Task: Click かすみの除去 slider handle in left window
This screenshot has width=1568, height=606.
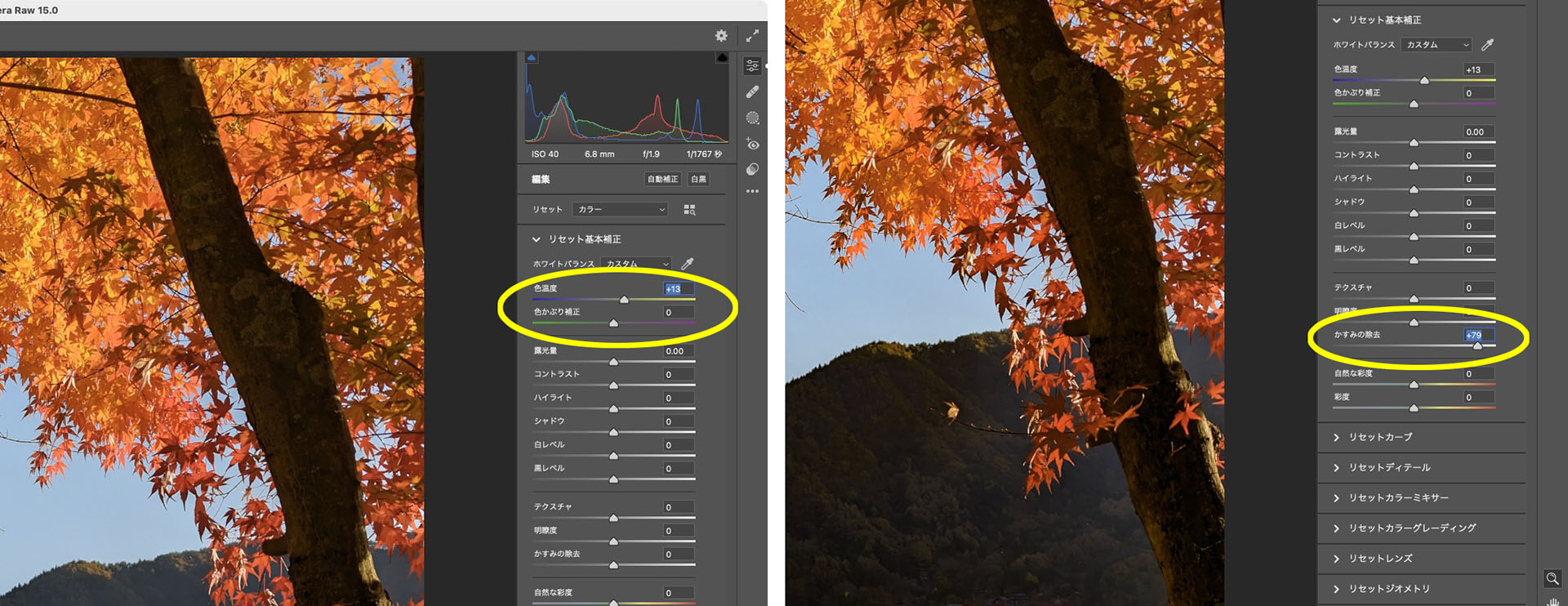Action: [x=614, y=565]
